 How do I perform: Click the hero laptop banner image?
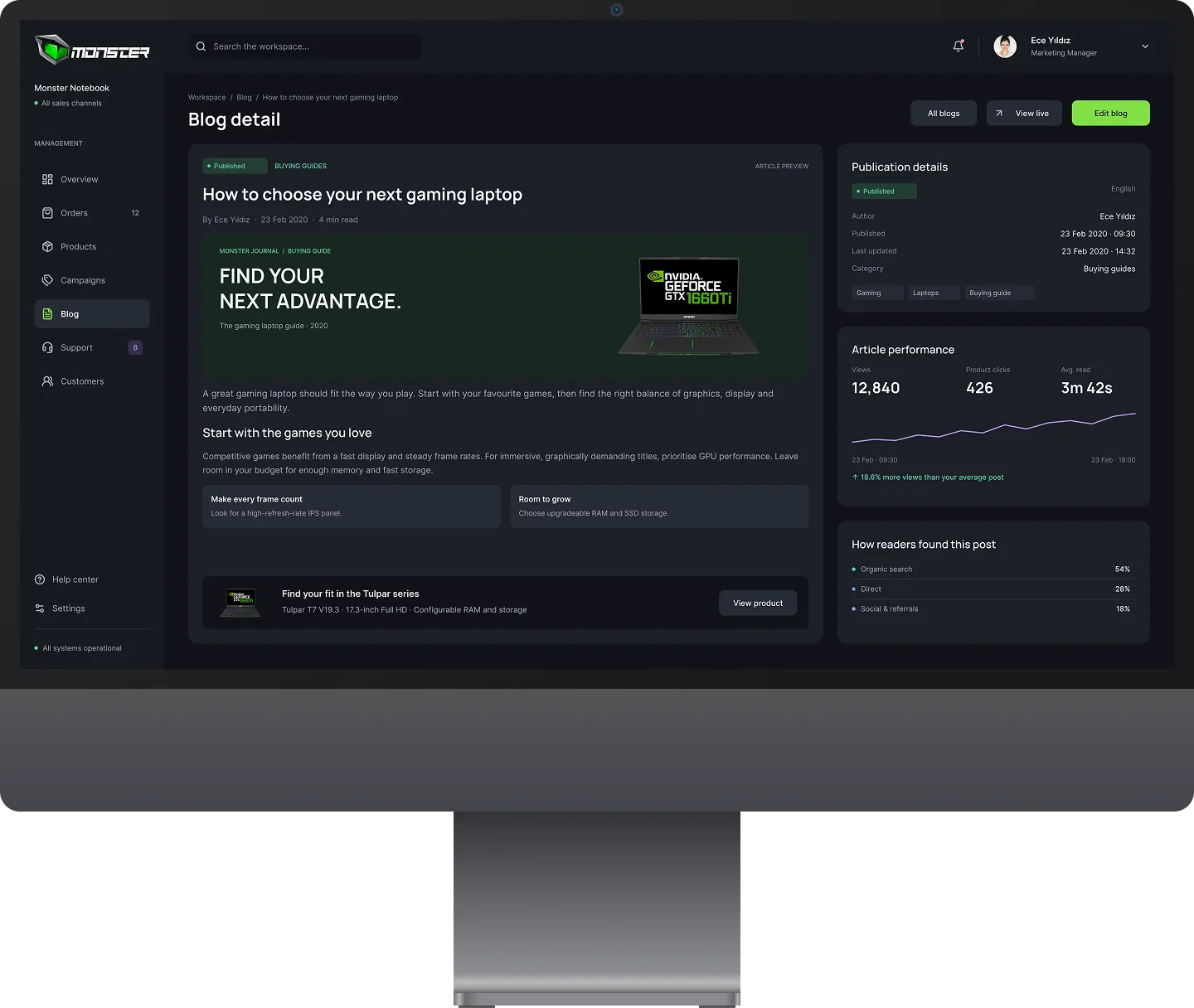coord(505,306)
